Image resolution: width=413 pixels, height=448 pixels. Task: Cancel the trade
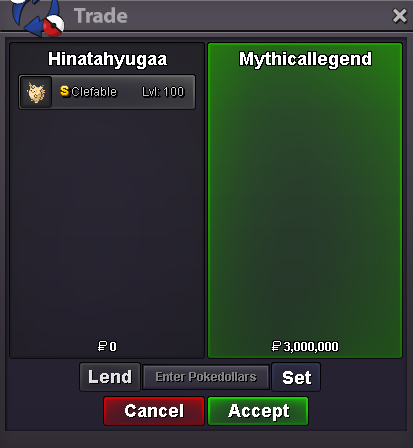(x=154, y=411)
